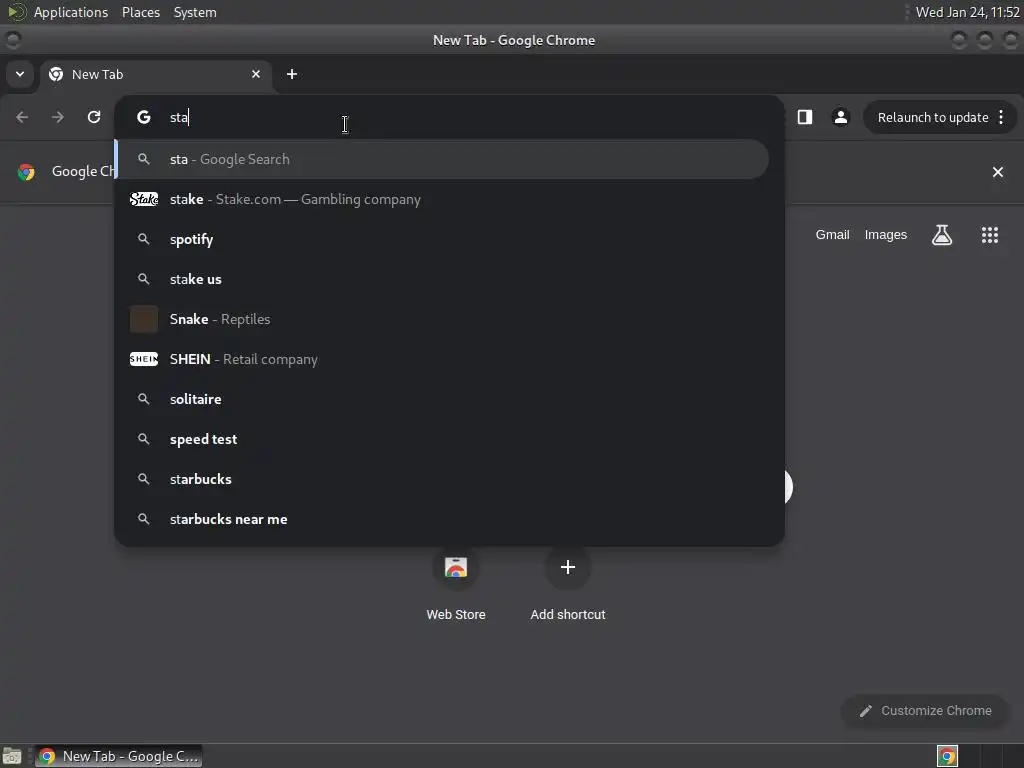The image size is (1024, 768).
Task: Select the 'stake - Stake.com' suggestion
Action: 442,199
